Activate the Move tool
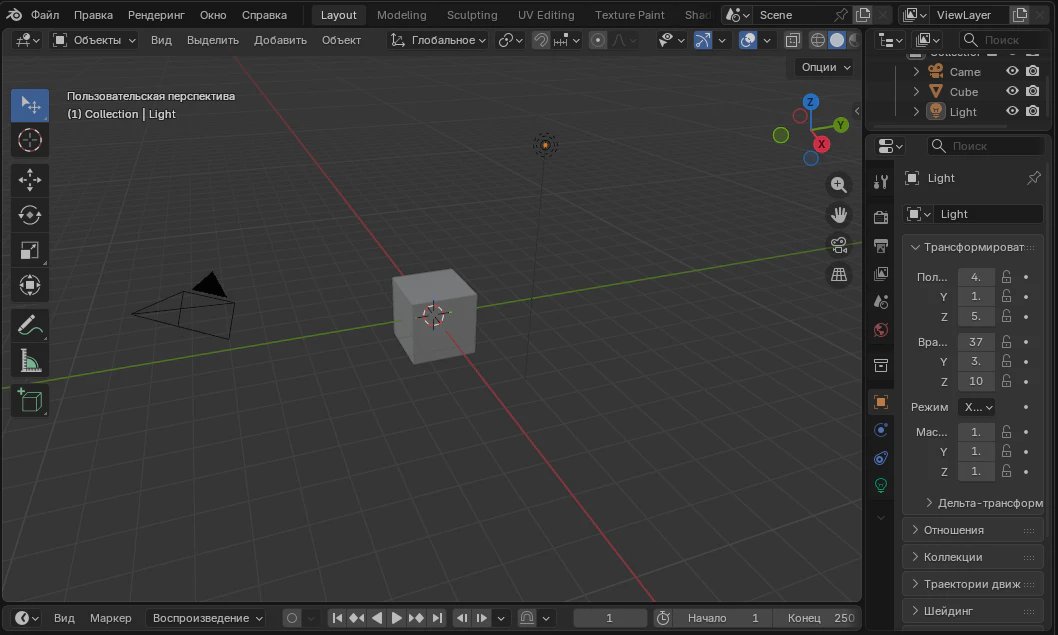This screenshot has height=635, width=1058. coord(30,180)
